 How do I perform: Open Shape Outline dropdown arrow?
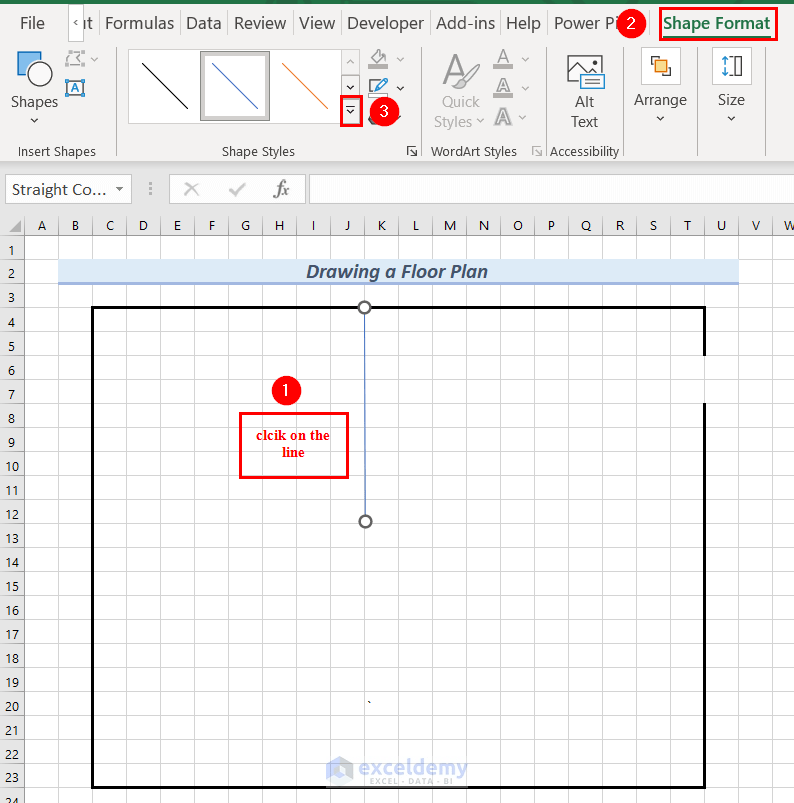[x=401, y=89]
